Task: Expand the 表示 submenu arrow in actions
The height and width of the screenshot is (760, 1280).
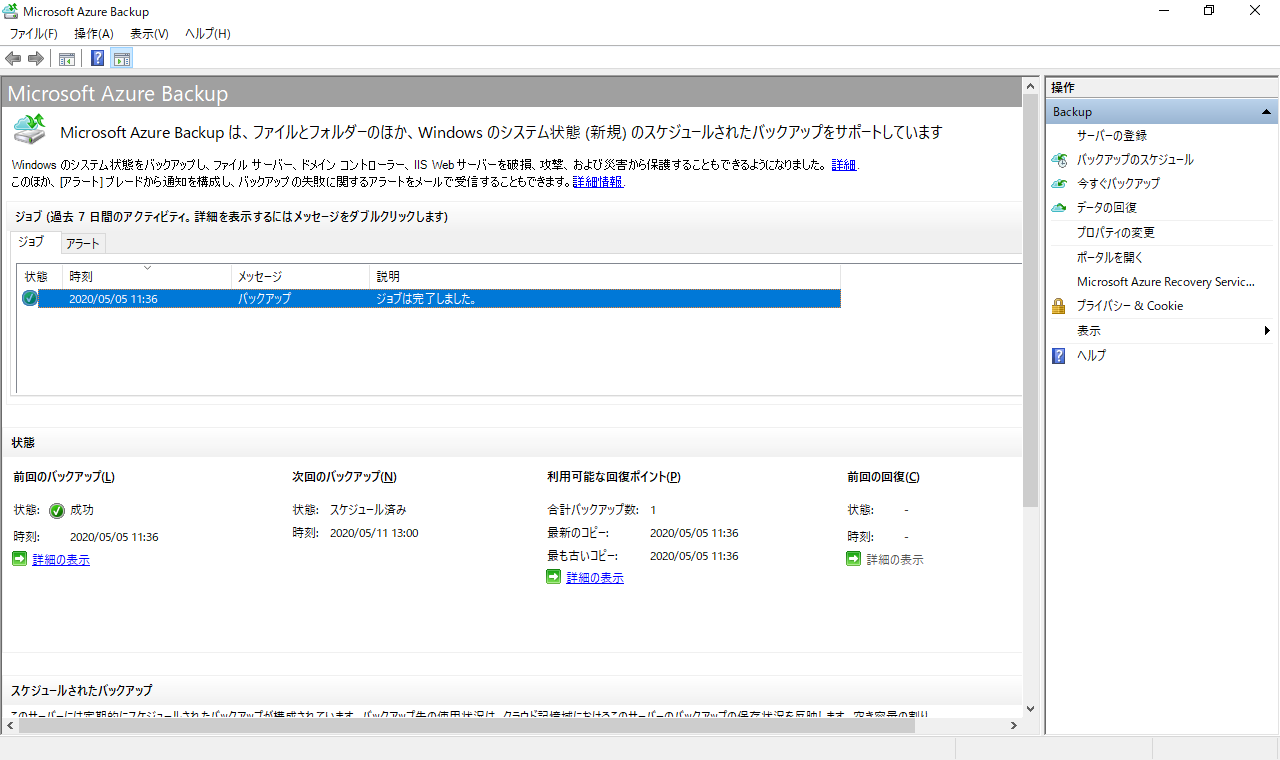Action: pos(1267,331)
